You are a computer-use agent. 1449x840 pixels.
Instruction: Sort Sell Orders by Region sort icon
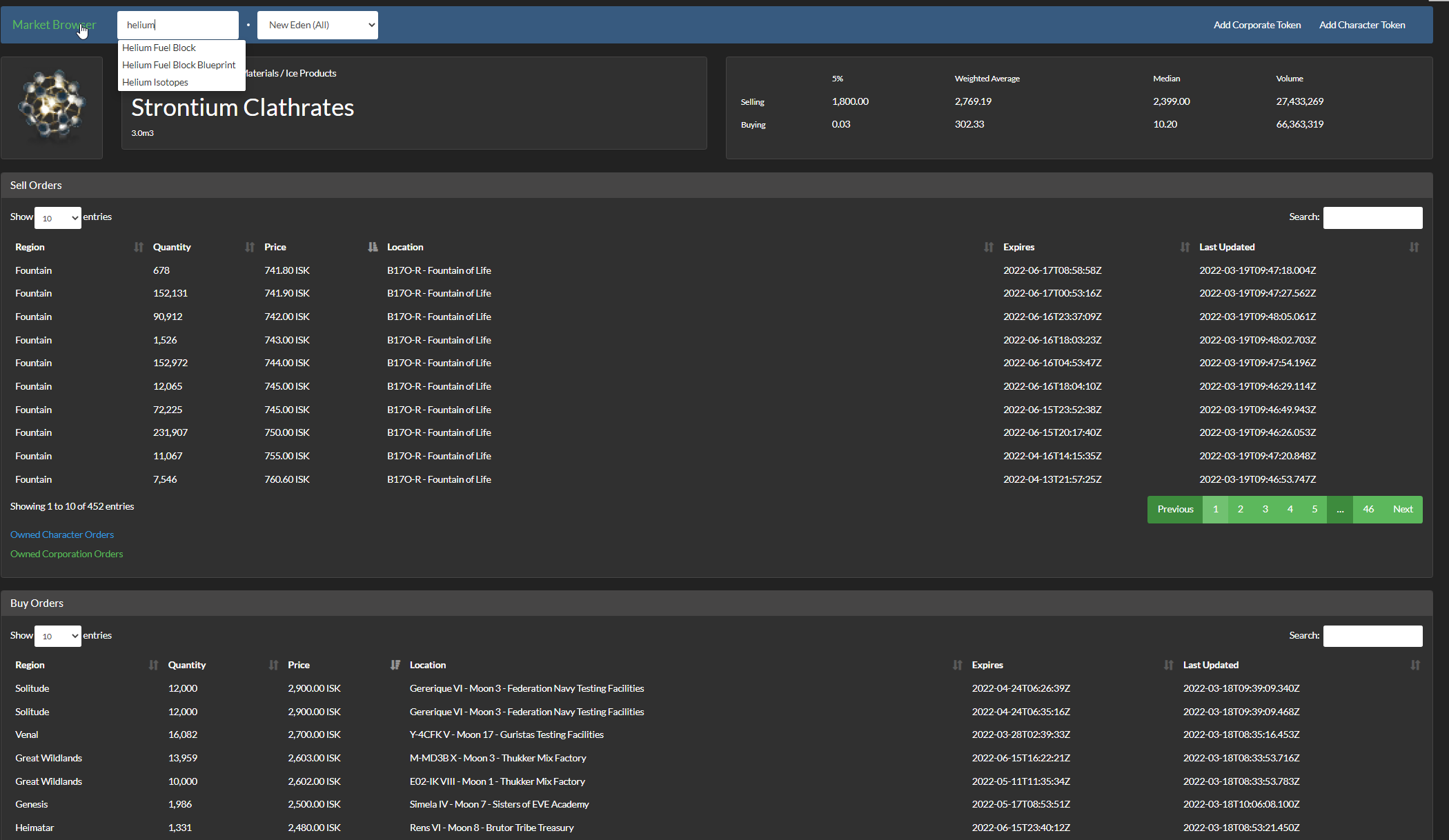139,247
